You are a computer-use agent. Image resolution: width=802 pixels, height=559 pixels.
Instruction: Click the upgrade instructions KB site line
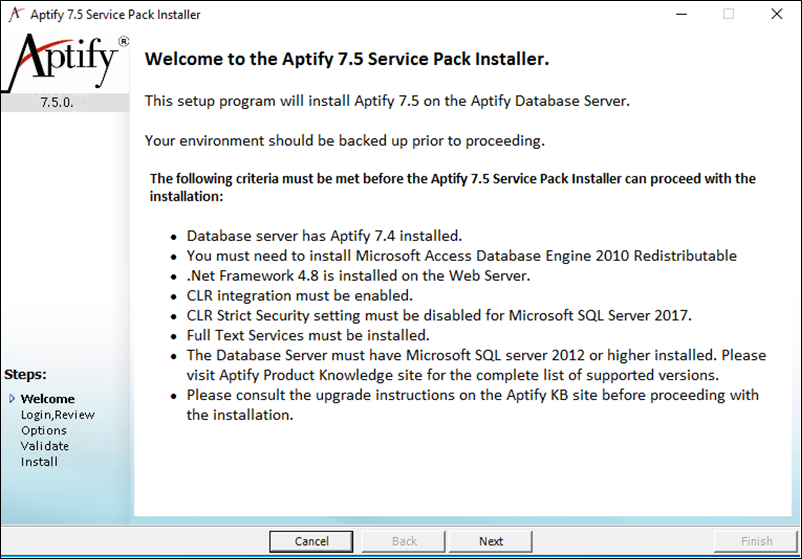tap(473, 405)
